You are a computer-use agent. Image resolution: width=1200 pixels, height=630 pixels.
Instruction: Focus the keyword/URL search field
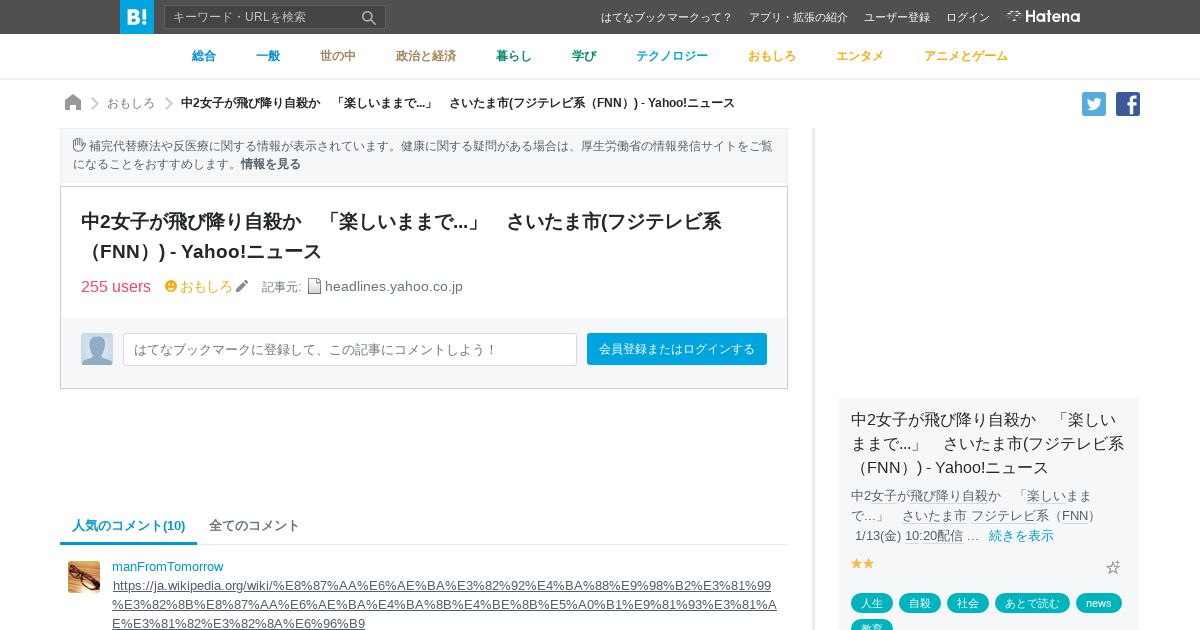coord(264,17)
